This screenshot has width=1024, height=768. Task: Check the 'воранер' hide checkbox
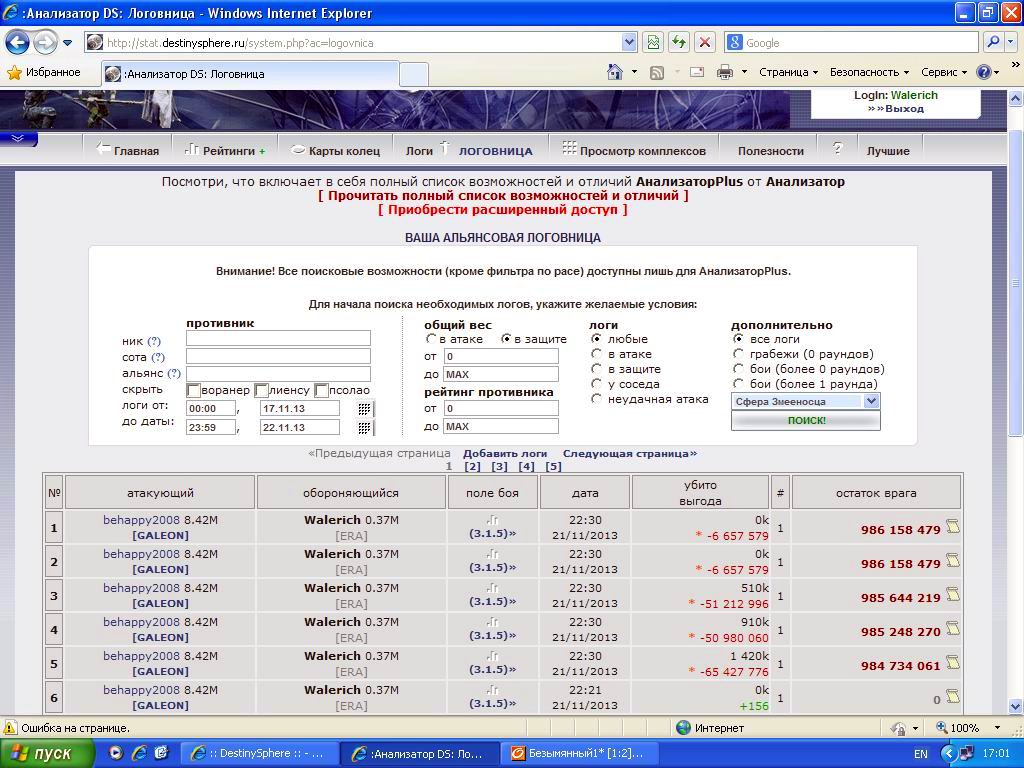click(194, 390)
